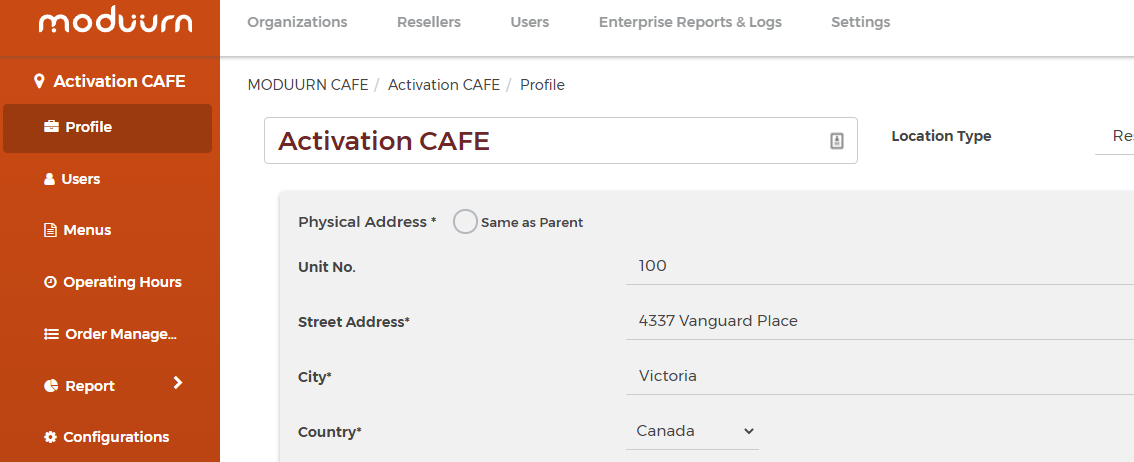This screenshot has height=462, width=1134.
Task: Click the gear icon for Configurations
Action: [x=50, y=437]
